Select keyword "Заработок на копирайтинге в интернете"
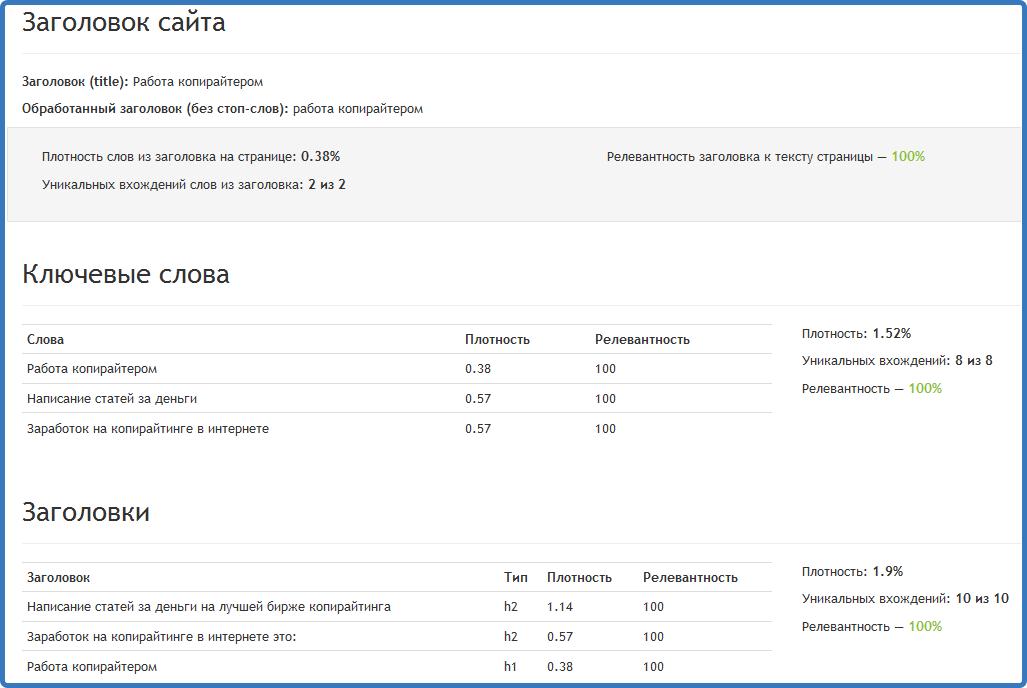 click(148, 429)
